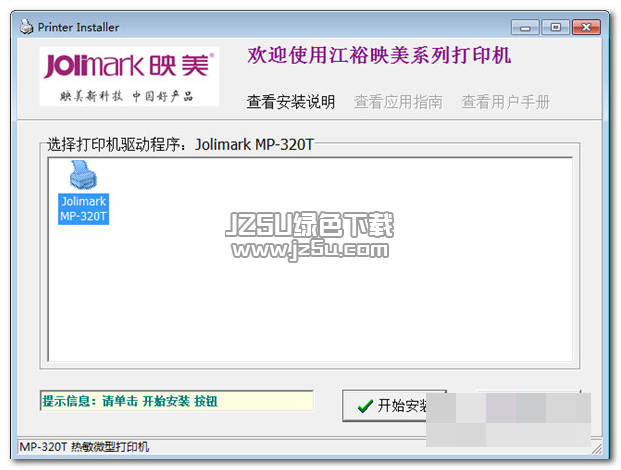This screenshot has height=470, width=621.
Task: Click the 提示信息 hint message field
Action: [x=177, y=401]
